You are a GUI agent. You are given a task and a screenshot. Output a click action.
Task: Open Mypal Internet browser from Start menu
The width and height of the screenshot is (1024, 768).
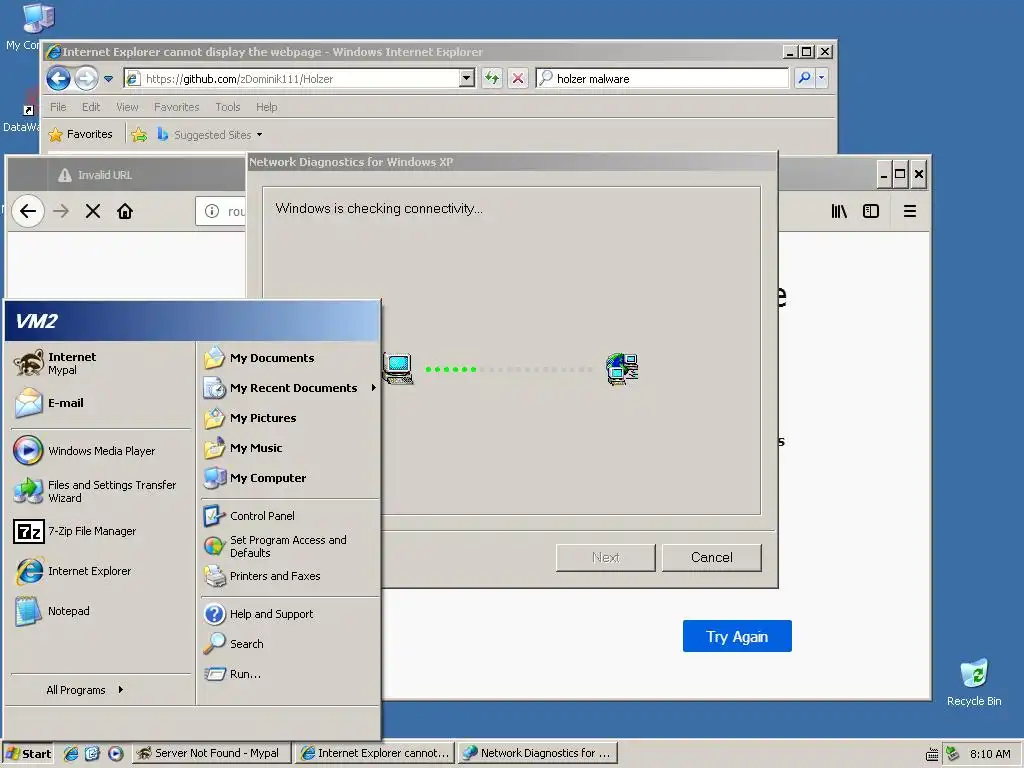(x=101, y=363)
